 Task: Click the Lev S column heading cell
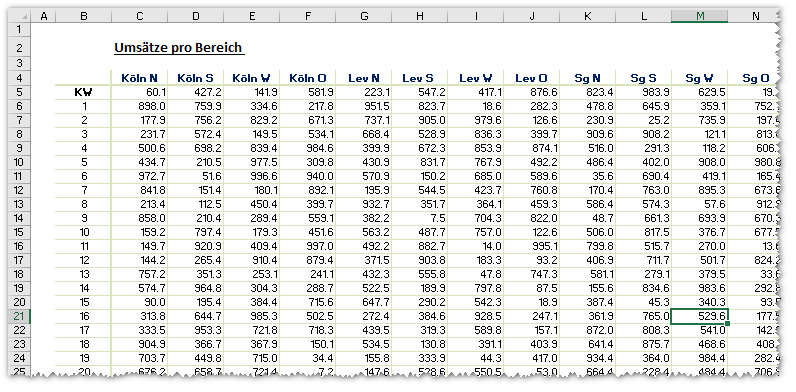pyautogui.click(x=419, y=78)
